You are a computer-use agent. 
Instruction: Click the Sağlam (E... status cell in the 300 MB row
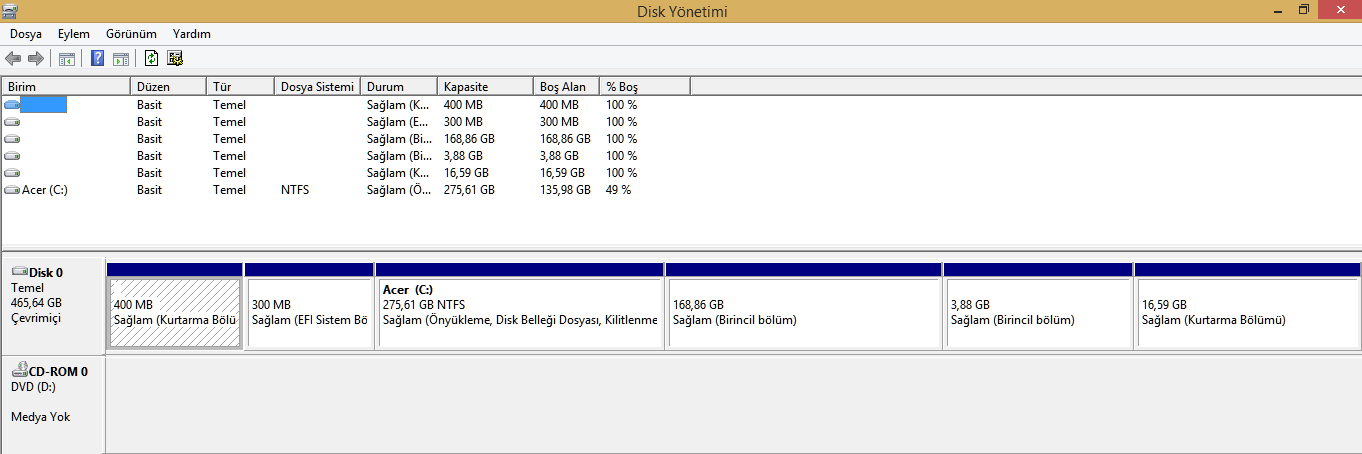pos(400,122)
